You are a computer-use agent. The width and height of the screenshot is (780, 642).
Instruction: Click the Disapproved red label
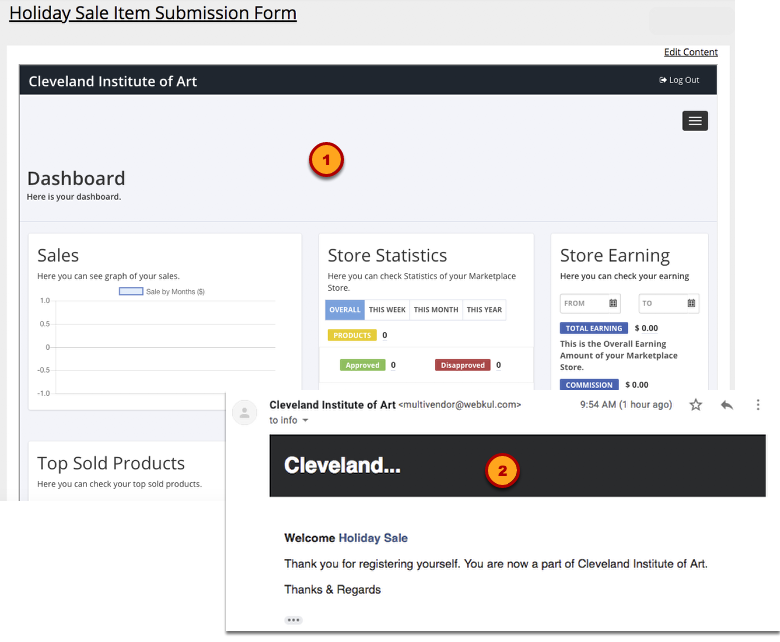coord(463,365)
